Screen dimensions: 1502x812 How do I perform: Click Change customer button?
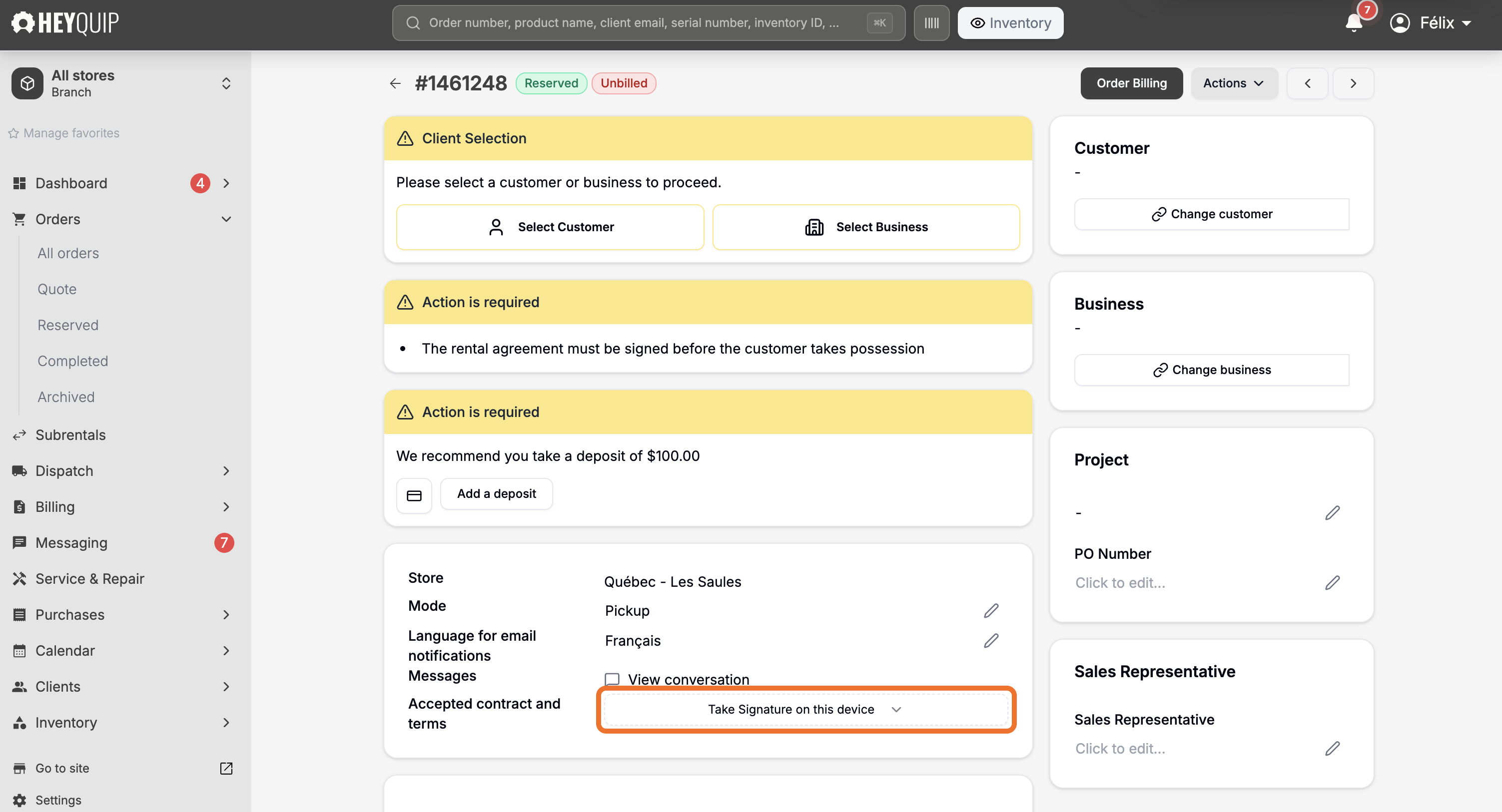(1212, 214)
